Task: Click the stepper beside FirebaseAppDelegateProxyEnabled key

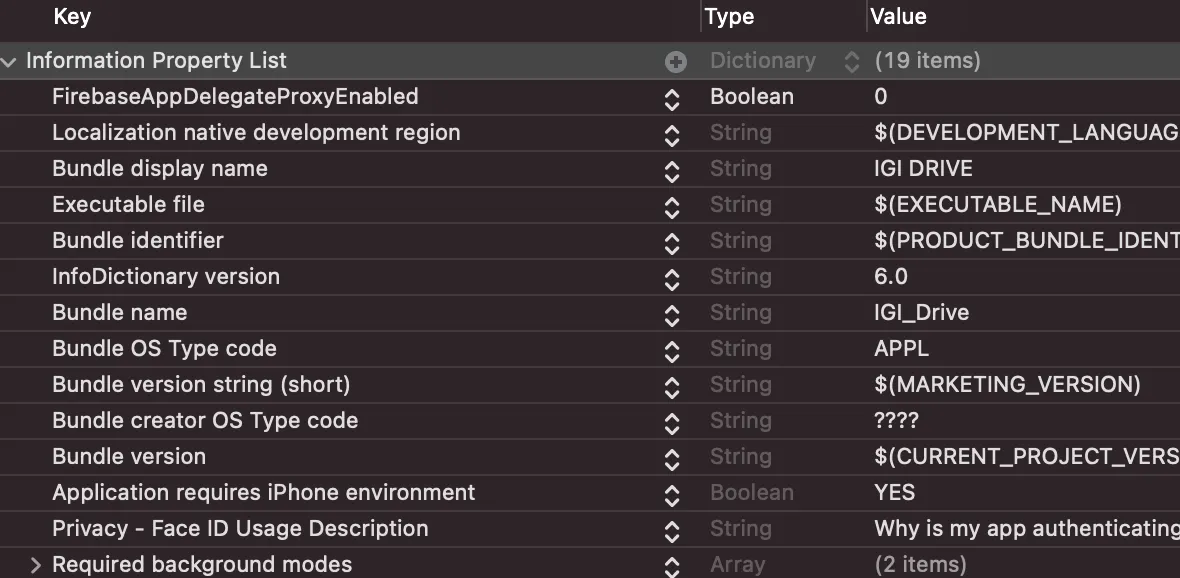Action: point(672,98)
